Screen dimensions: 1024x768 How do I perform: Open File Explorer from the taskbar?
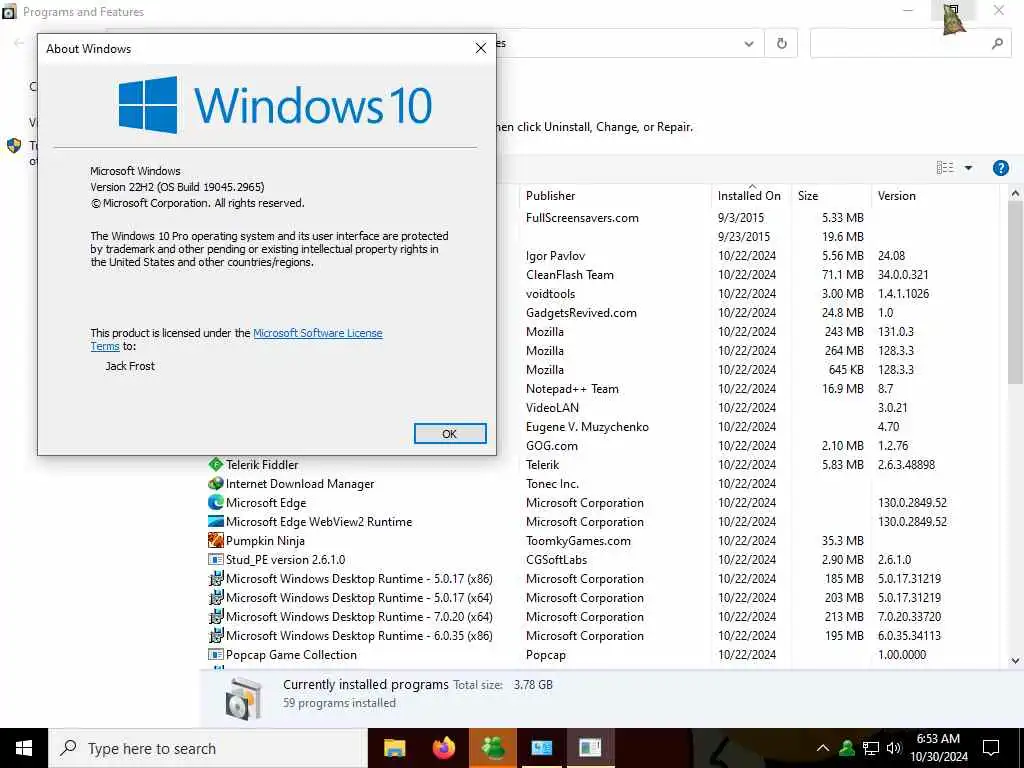[x=394, y=748]
